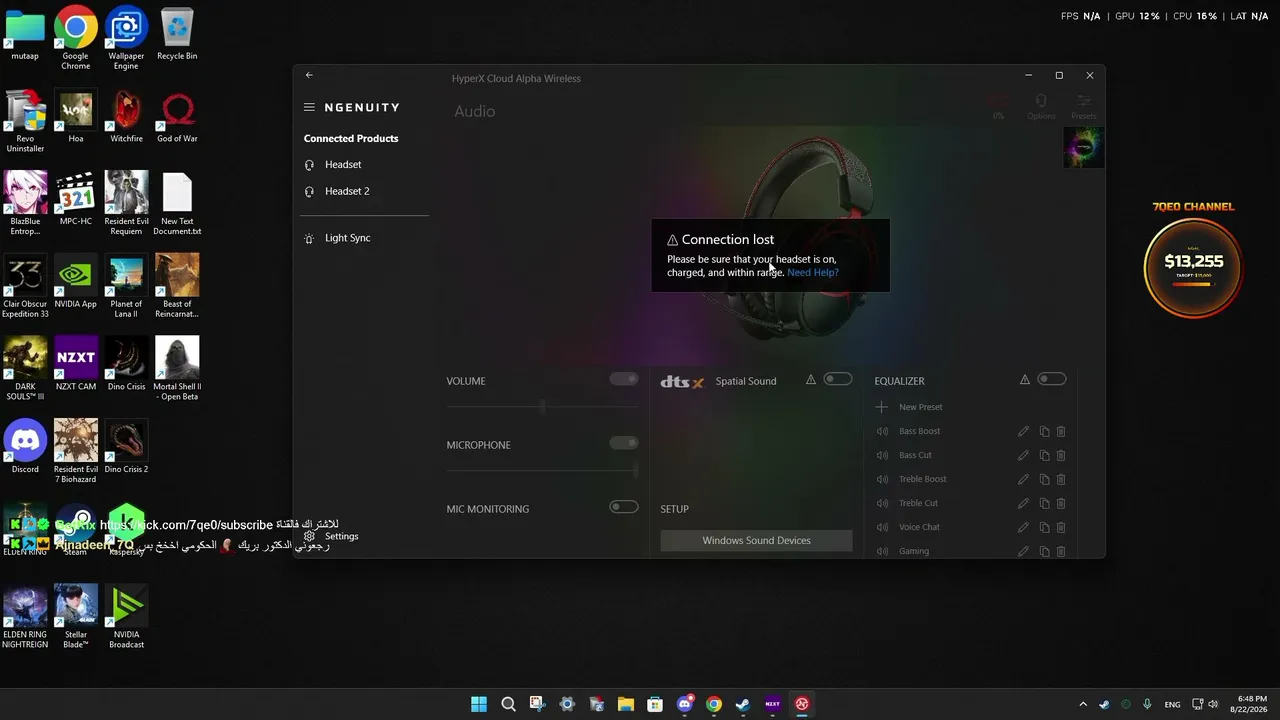Edit the Bass Boost preset

pos(1023,431)
